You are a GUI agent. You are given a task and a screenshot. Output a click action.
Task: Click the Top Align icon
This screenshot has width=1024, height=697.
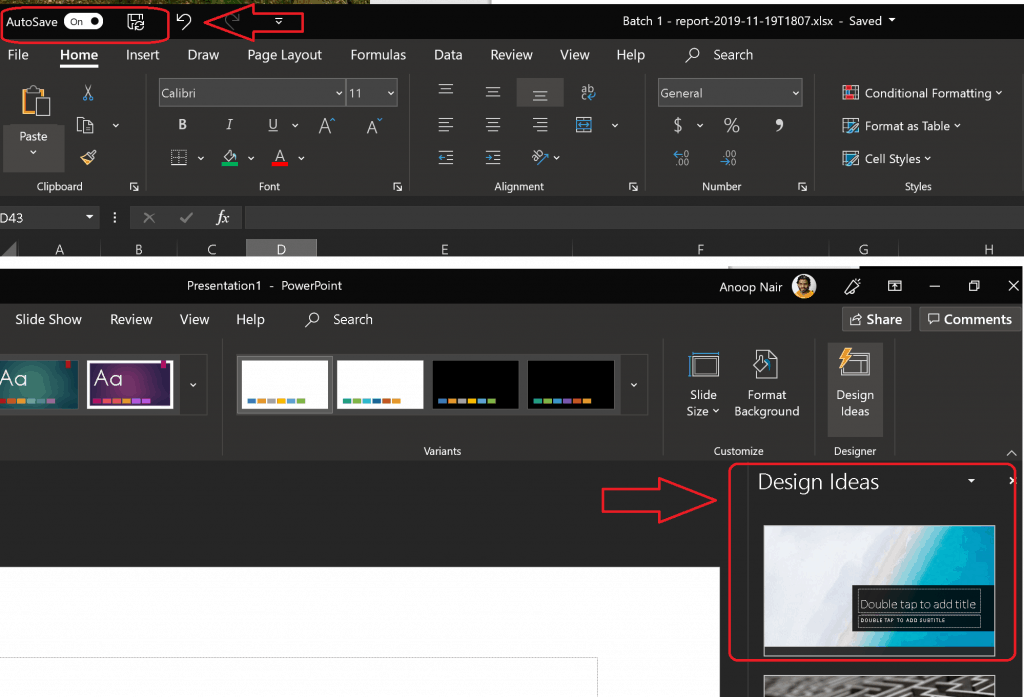tap(446, 90)
